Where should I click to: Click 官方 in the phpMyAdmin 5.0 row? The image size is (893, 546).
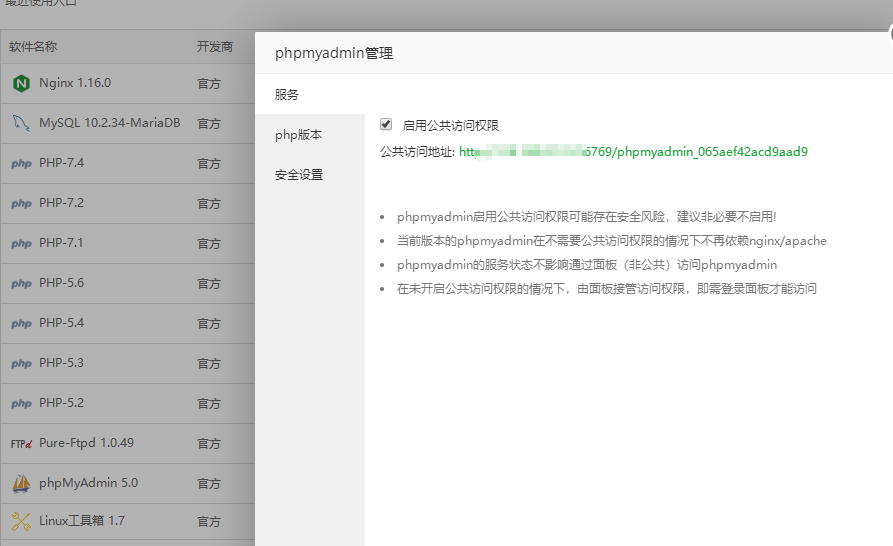point(208,483)
